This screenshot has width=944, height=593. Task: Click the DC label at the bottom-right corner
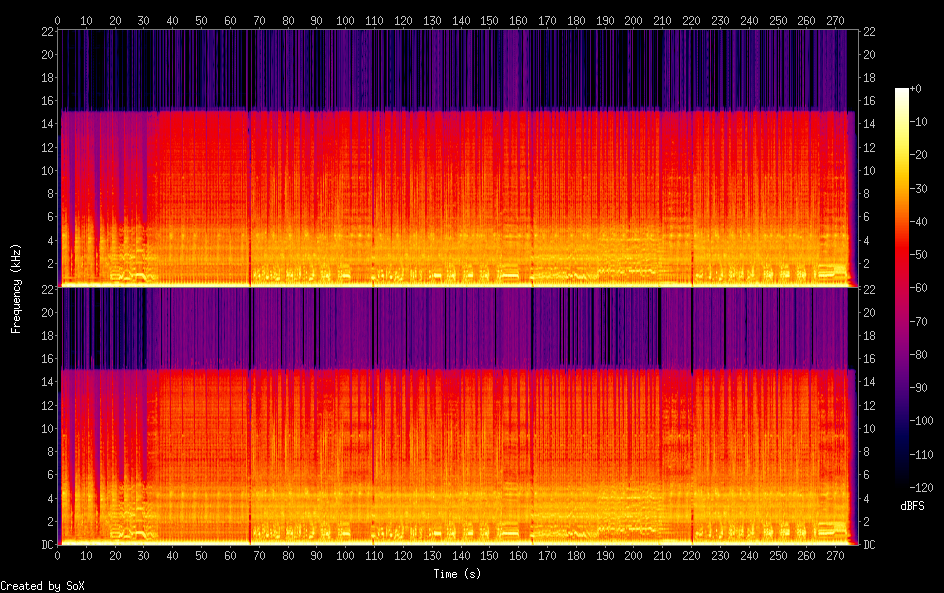click(869, 545)
